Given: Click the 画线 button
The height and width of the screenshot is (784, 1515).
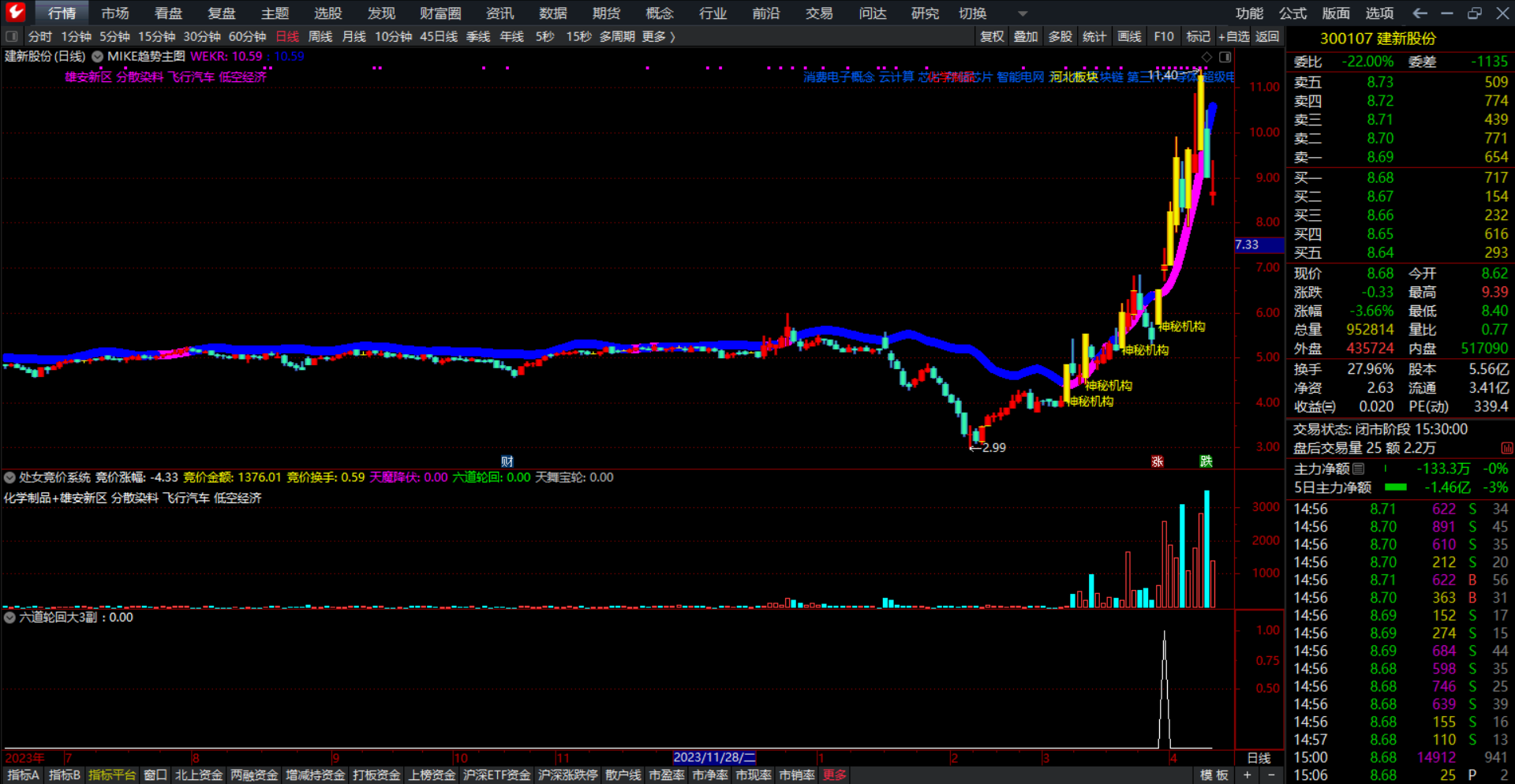Looking at the screenshot, I should pyautogui.click(x=1129, y=36).
